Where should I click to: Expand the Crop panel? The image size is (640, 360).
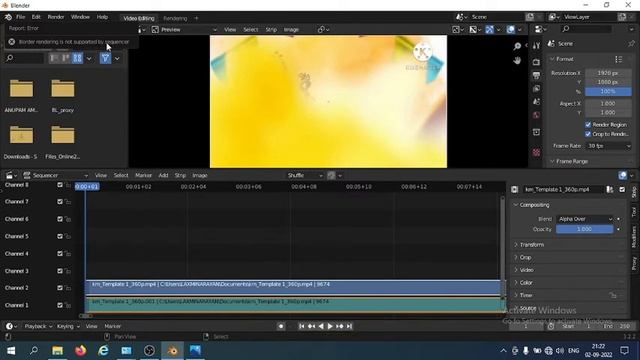click(525, 257)
